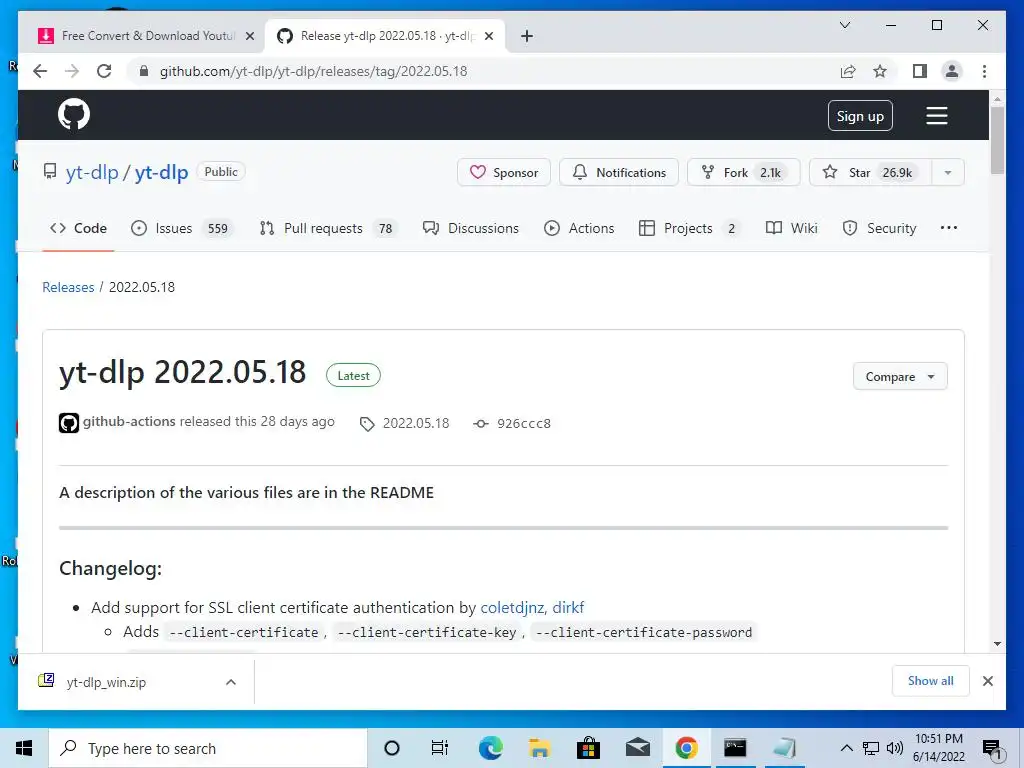This screenshot has width=1024, height=768.
Task: Expand yt-dlp_win.zip download options chevron
Action: click(x=231, y=682)
